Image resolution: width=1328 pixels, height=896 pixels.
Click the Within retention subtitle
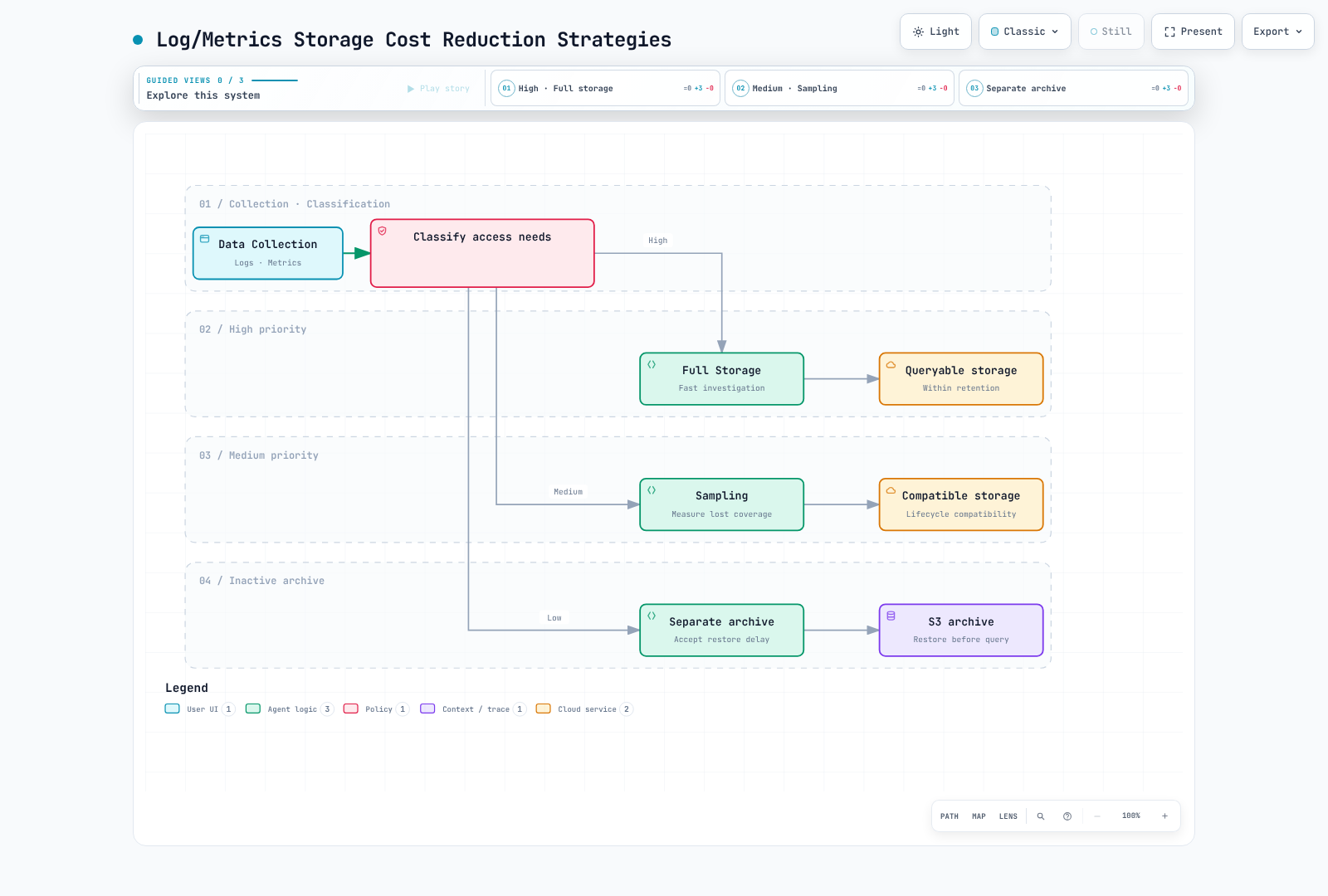coord(961,388)
